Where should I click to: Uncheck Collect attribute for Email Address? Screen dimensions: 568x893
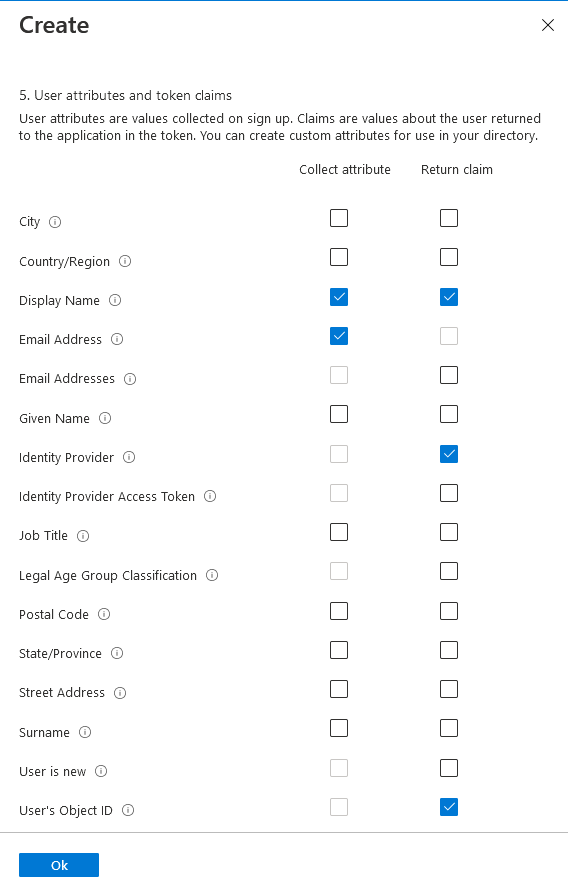(339, 336)
